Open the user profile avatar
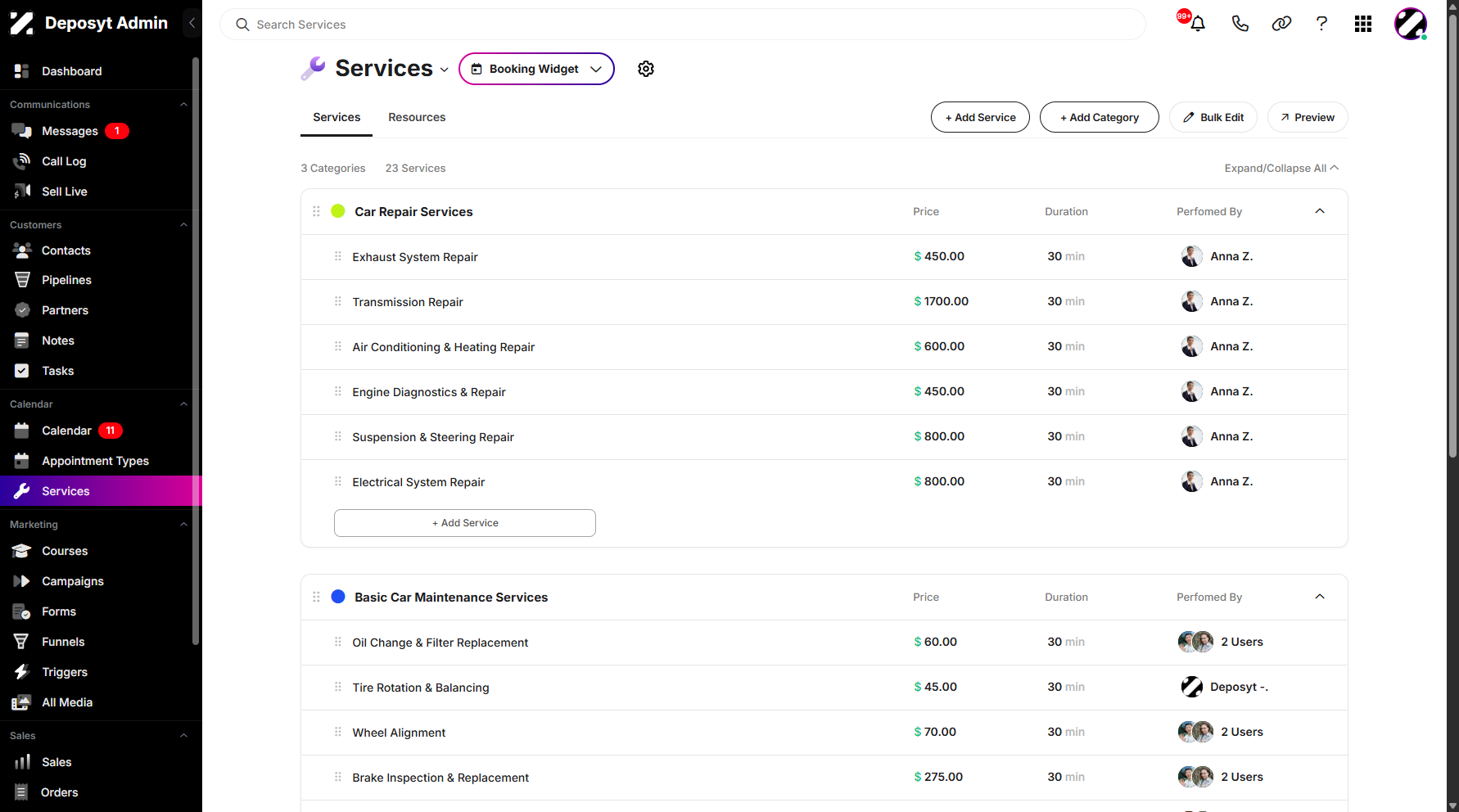1459x812 pixels. coord(1411,24)
